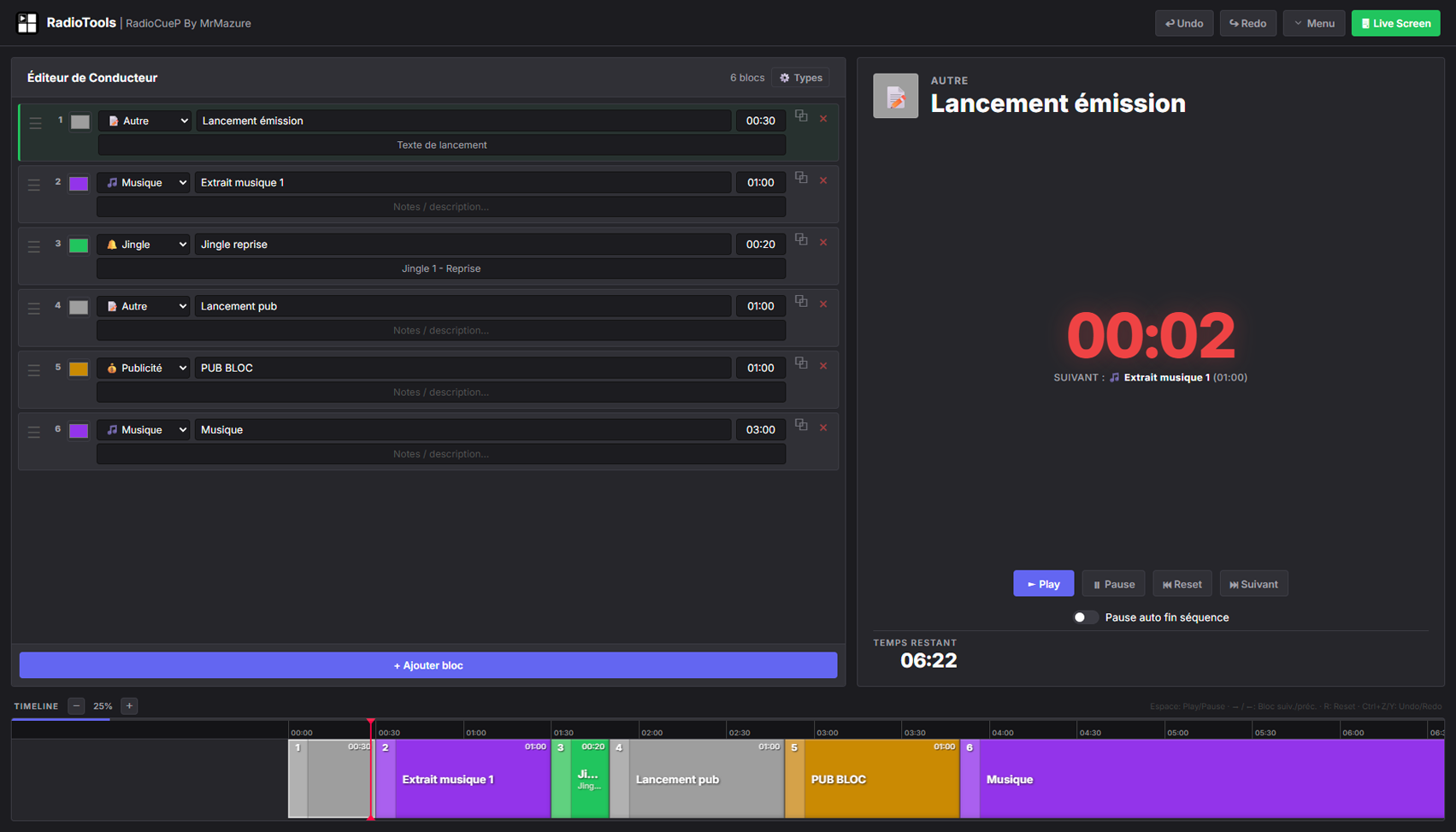Open type dropdown for PUB BLOC
Viewport: 1456px width, 832px height.
[144, 368]
